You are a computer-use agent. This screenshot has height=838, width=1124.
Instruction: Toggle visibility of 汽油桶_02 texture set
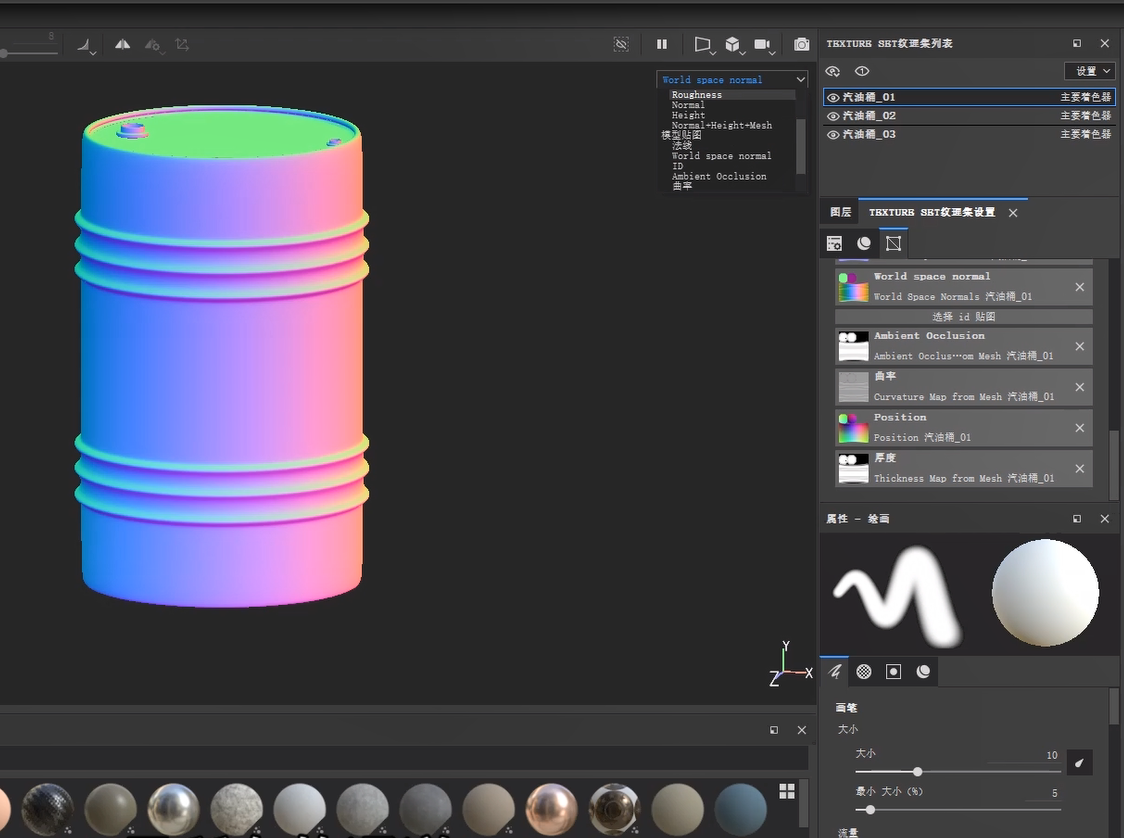click(833, 116)
